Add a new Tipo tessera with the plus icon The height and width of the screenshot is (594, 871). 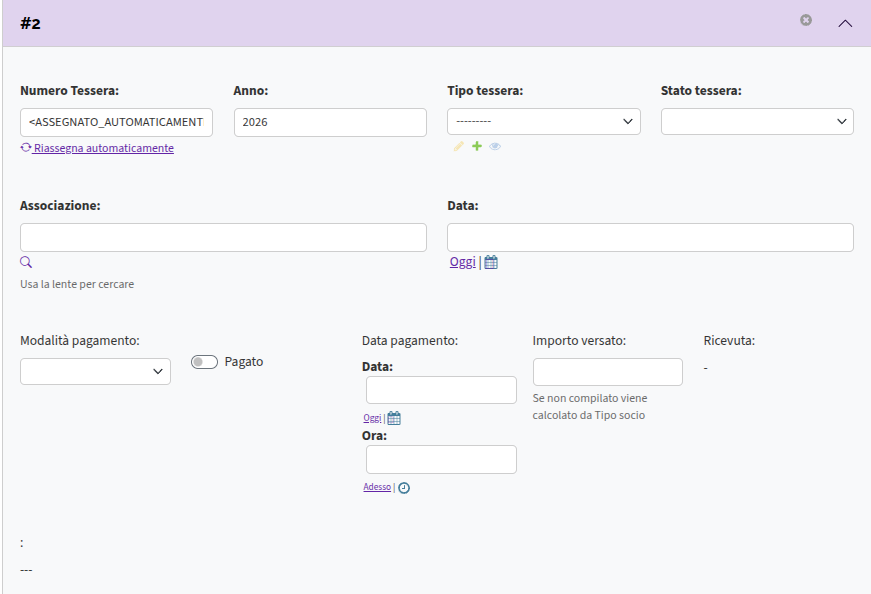477,146
